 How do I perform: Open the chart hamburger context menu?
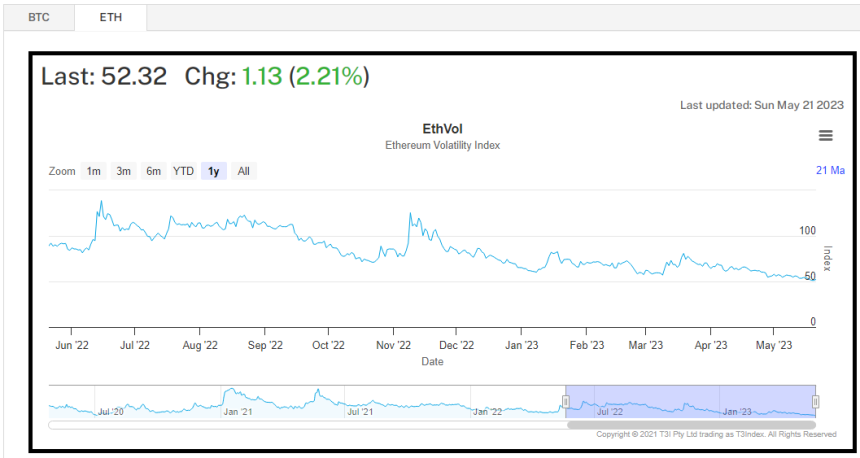click(x=825, y=136)
